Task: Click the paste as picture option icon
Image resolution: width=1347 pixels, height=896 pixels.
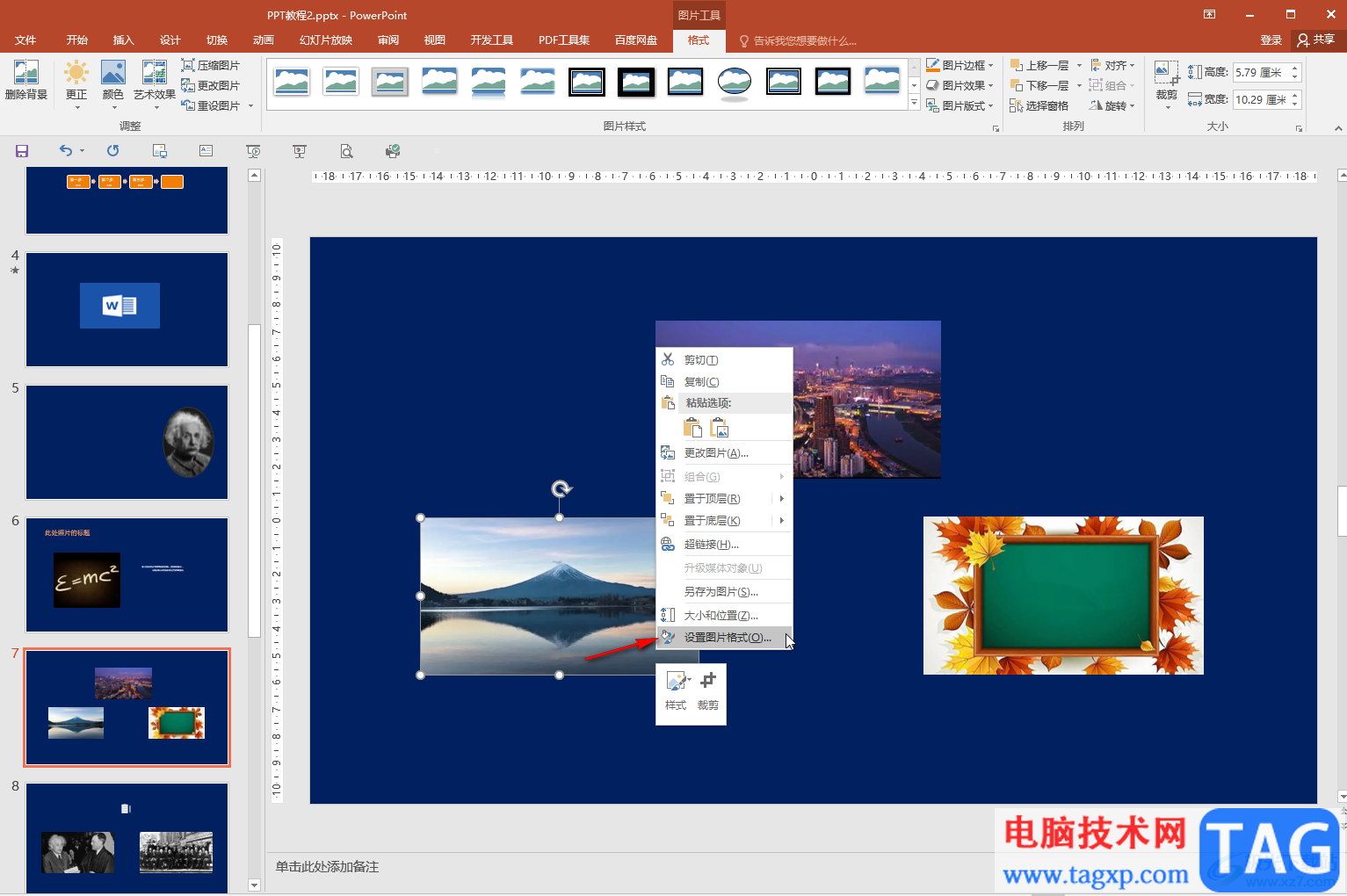Action: (x=720, y=427)
